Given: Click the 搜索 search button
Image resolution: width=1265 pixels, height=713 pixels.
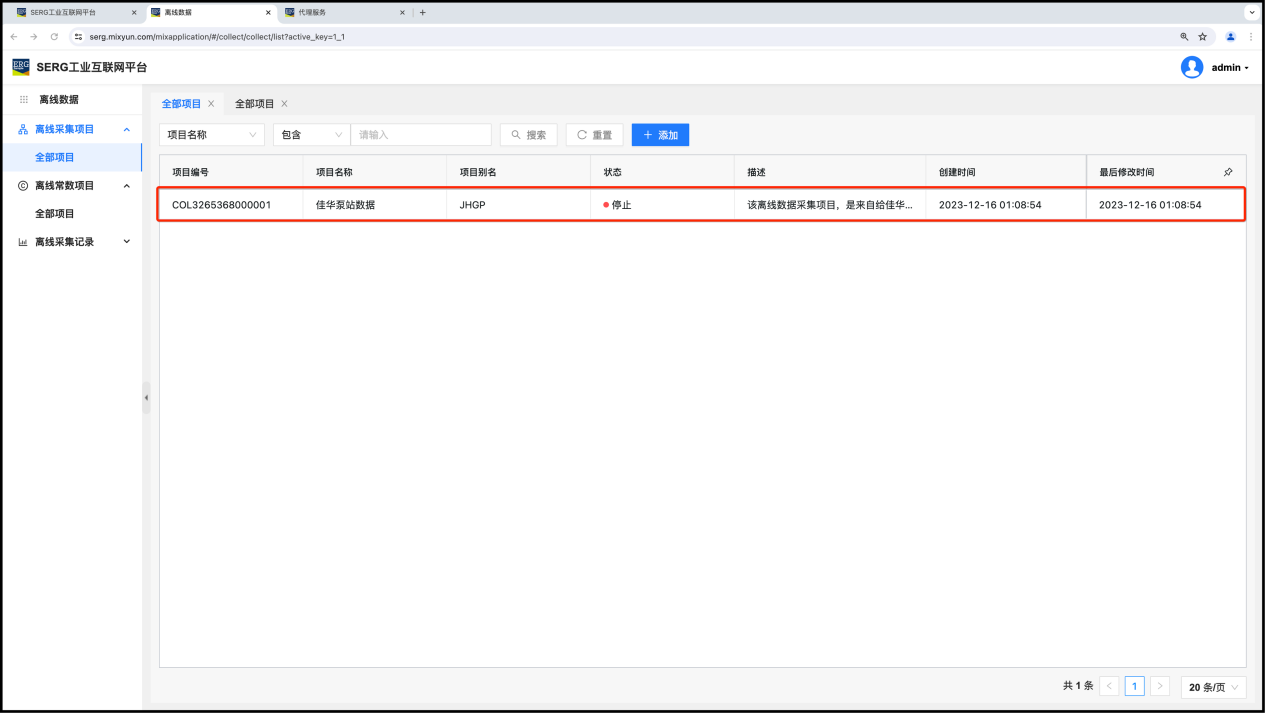Looking at the screenshot, I should point(528,135).
